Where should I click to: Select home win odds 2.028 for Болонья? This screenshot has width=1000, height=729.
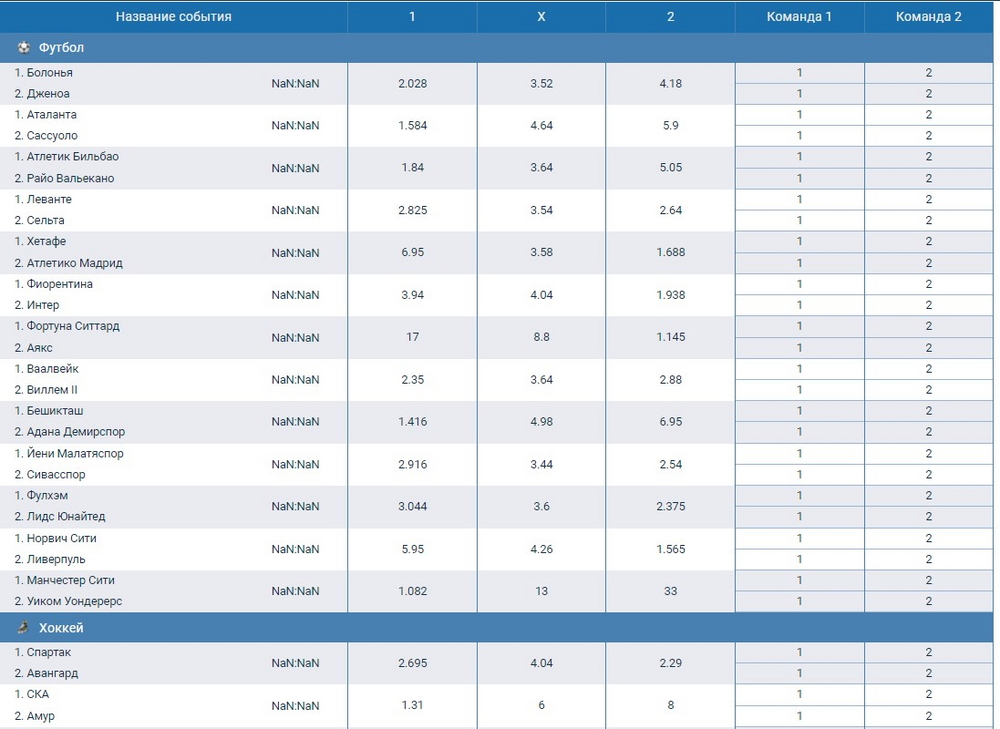[x=412, y=83]
